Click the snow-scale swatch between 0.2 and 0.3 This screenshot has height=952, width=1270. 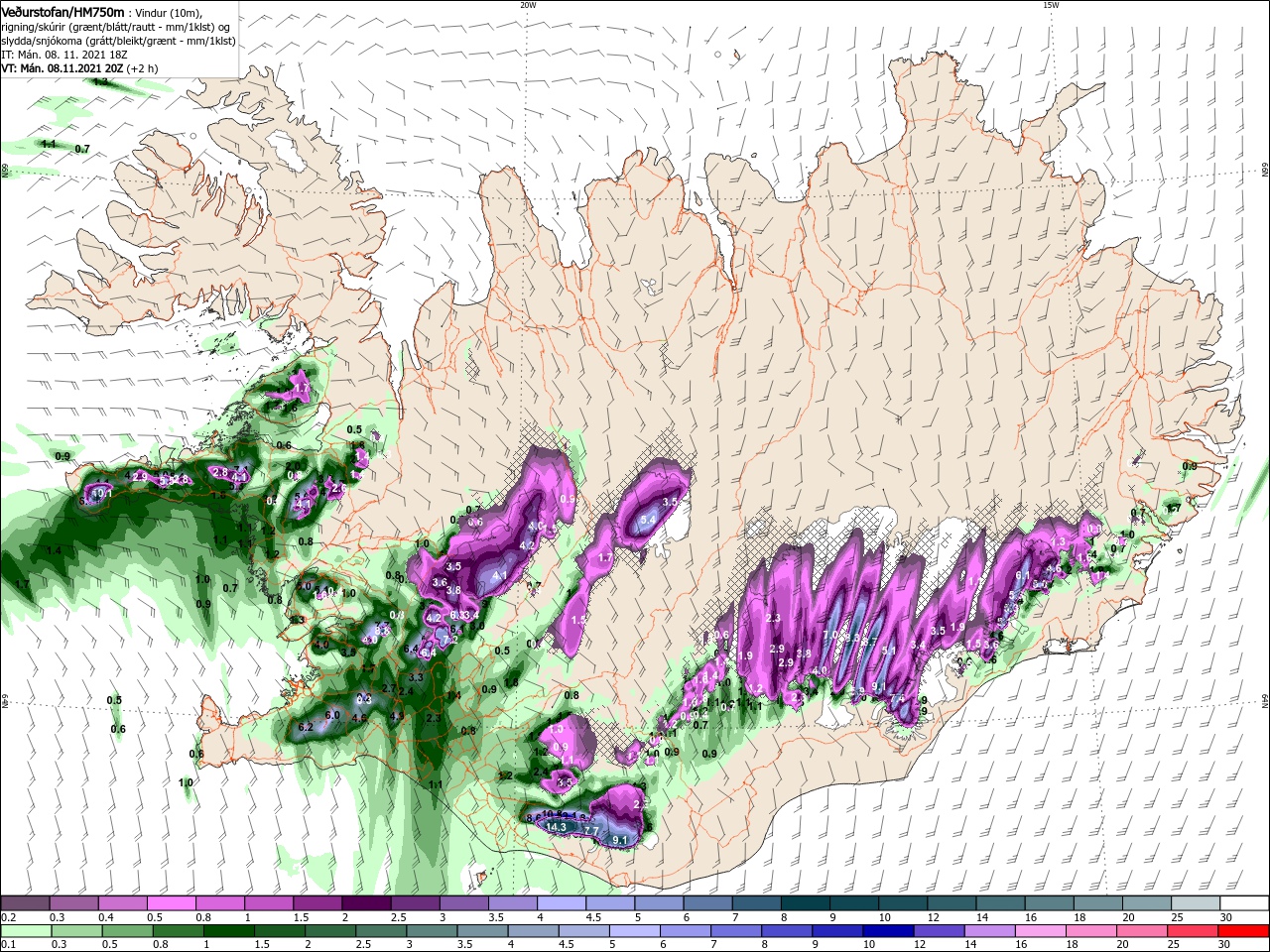(25, 902)
